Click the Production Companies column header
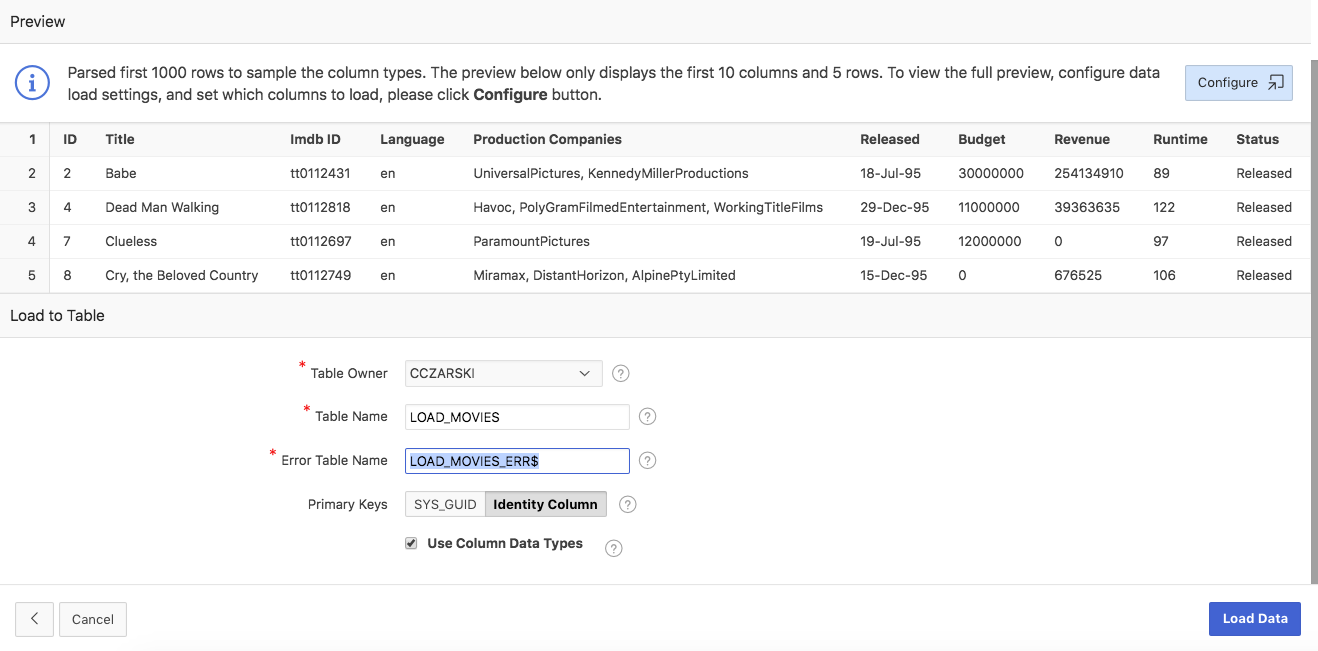The width and height of the screenshot is (1318, 651). pyautogui.click(x=547, y=139)
